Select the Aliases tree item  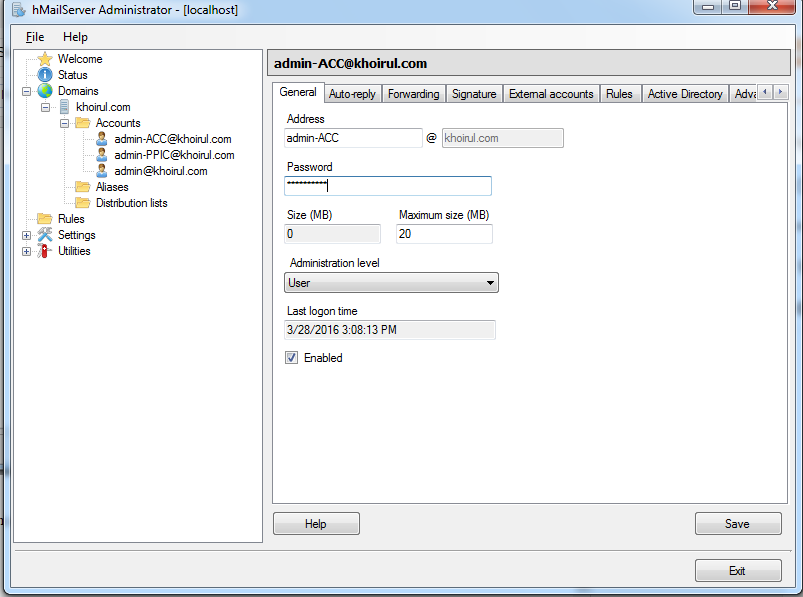112,187
